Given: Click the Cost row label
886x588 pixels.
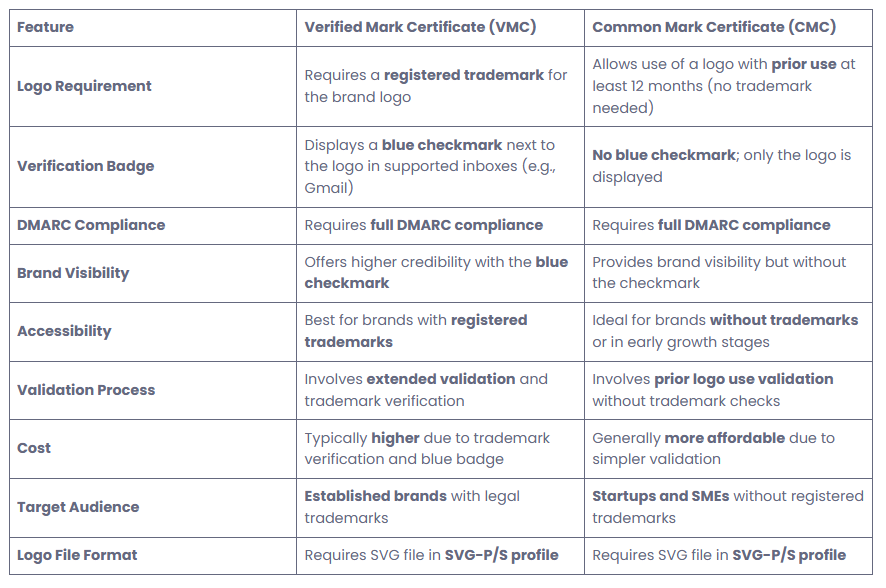Looking at the screenshot, I should (34, 448).
